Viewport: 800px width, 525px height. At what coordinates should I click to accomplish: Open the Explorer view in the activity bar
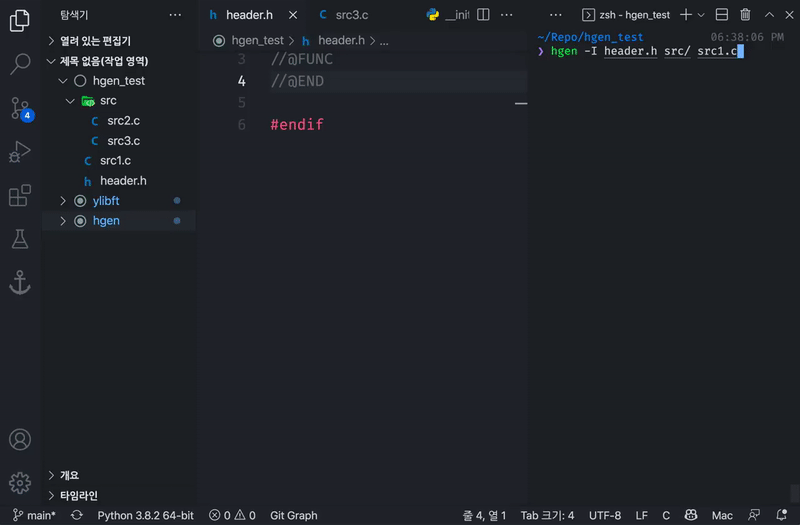coord(19,20)
